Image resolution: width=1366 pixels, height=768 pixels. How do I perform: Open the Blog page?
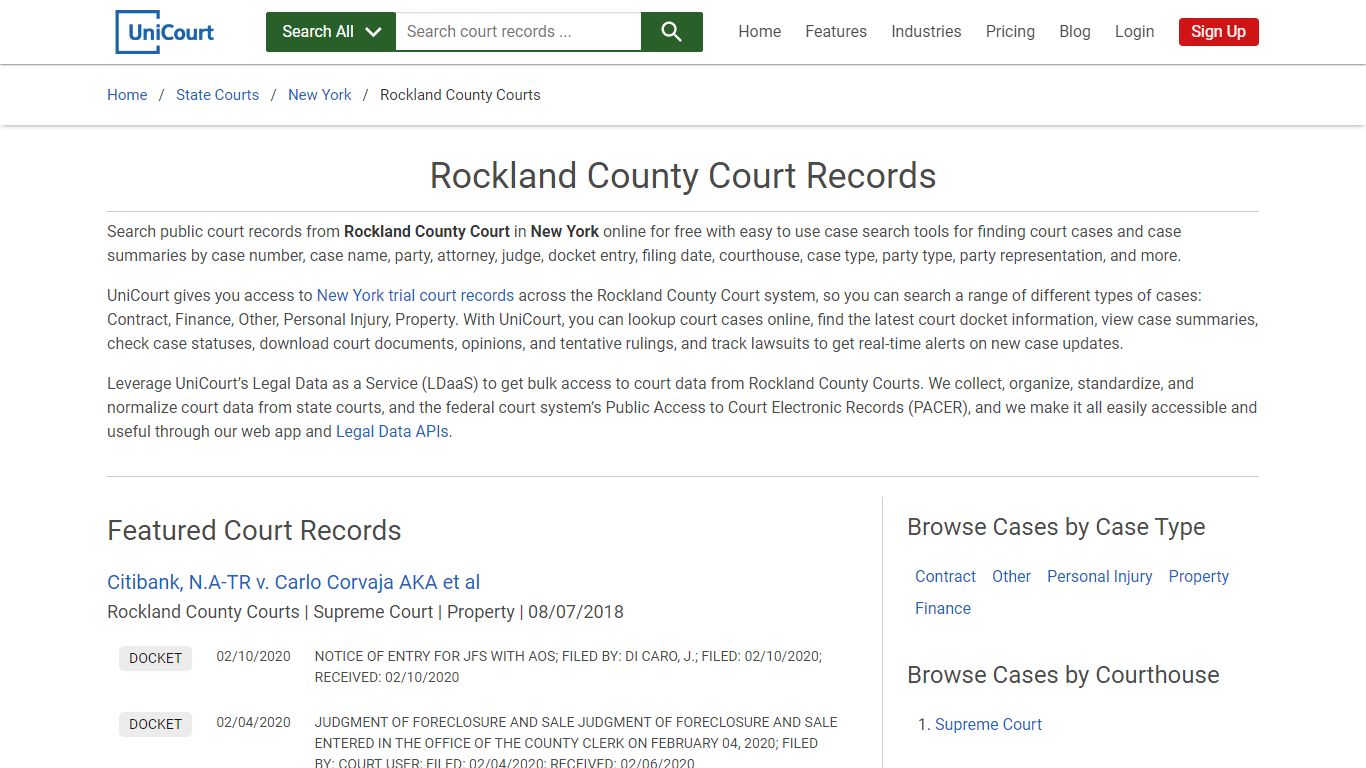pyautogui.click(x=1075, y=32)
